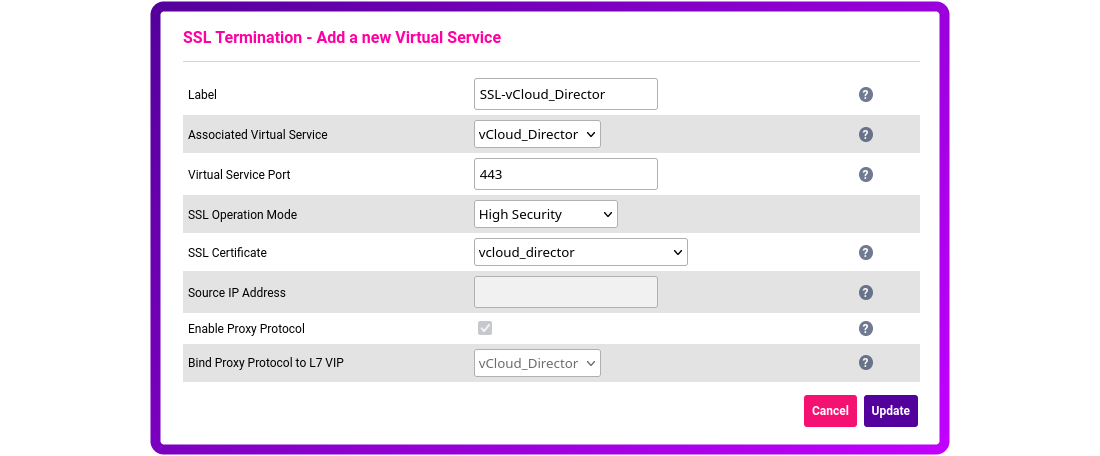The image size is (1100, 456).
Task: Open the Associated Virtual Service dropdown
Action: click(x=537, y=134)
